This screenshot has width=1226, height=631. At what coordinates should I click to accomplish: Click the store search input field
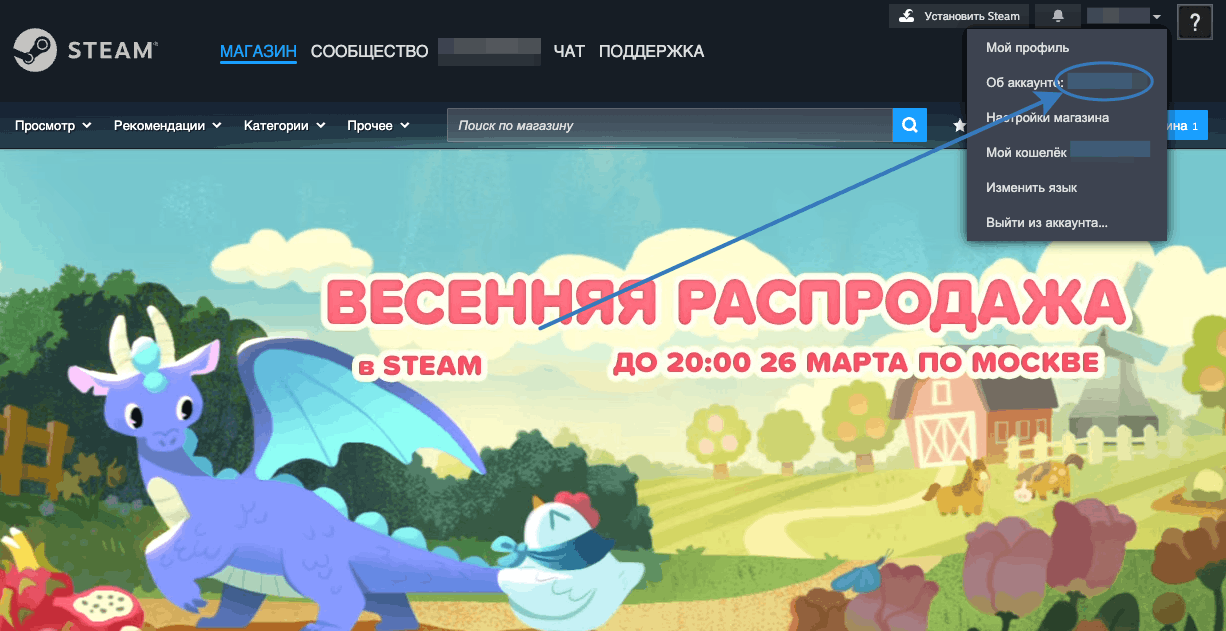(x=650, y=124)
